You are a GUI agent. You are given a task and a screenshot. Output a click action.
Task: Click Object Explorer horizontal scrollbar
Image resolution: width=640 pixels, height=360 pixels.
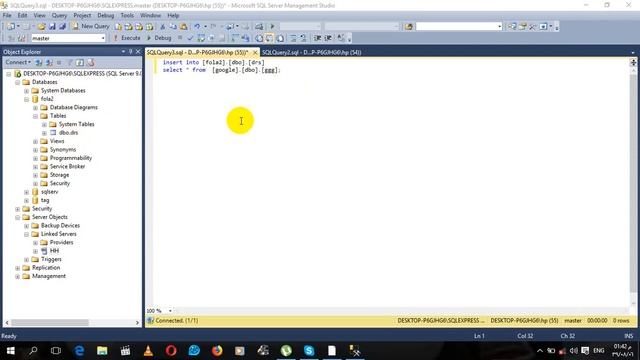[50, 322]
